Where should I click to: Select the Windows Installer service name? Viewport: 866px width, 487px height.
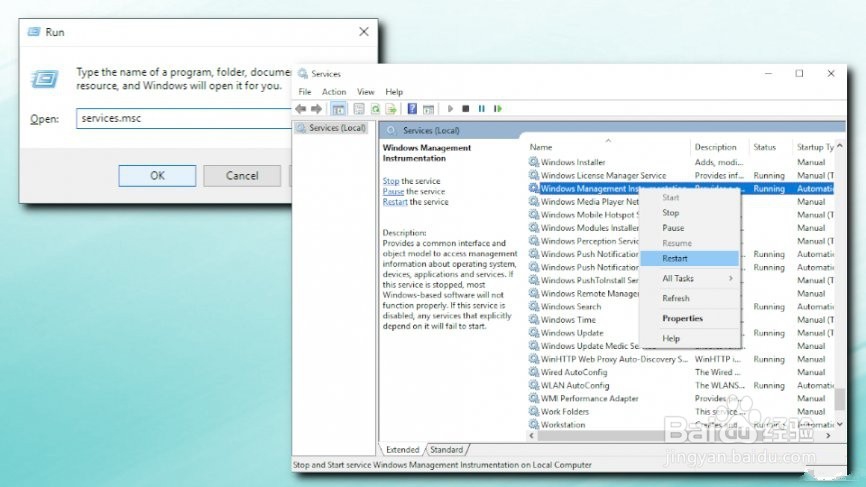573,162
